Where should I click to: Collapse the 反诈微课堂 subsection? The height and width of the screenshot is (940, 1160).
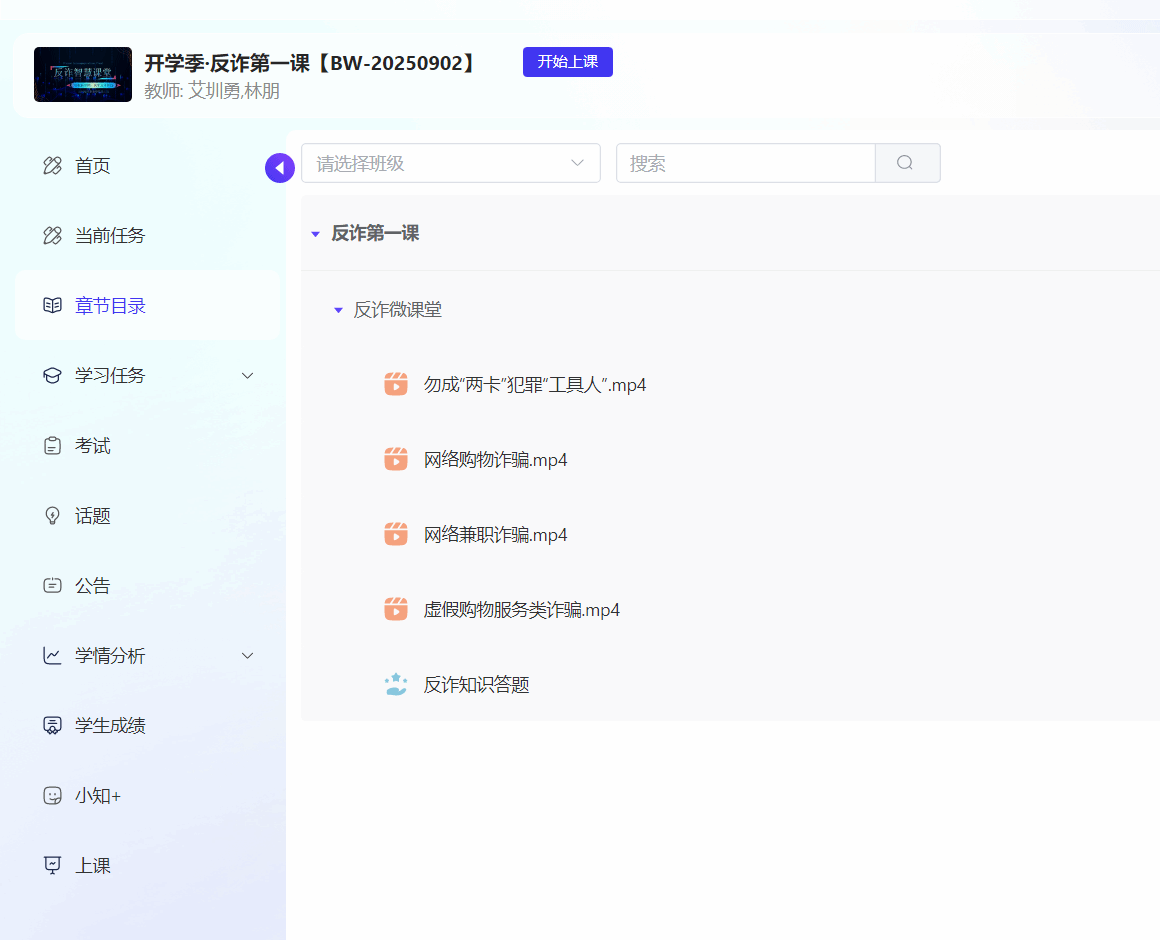coord(338,310)
